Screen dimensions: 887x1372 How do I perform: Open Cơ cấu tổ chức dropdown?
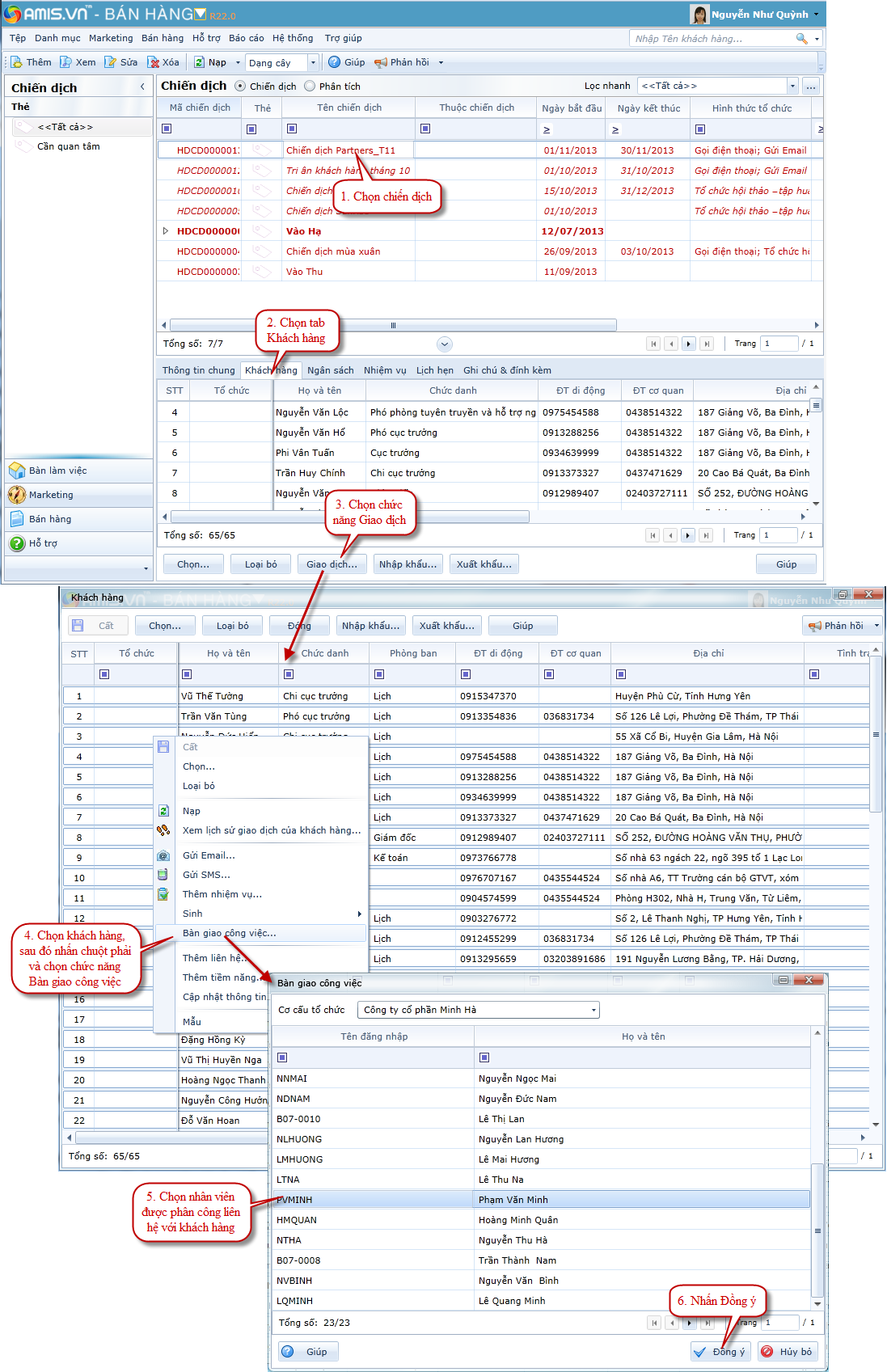(593, 1010)
